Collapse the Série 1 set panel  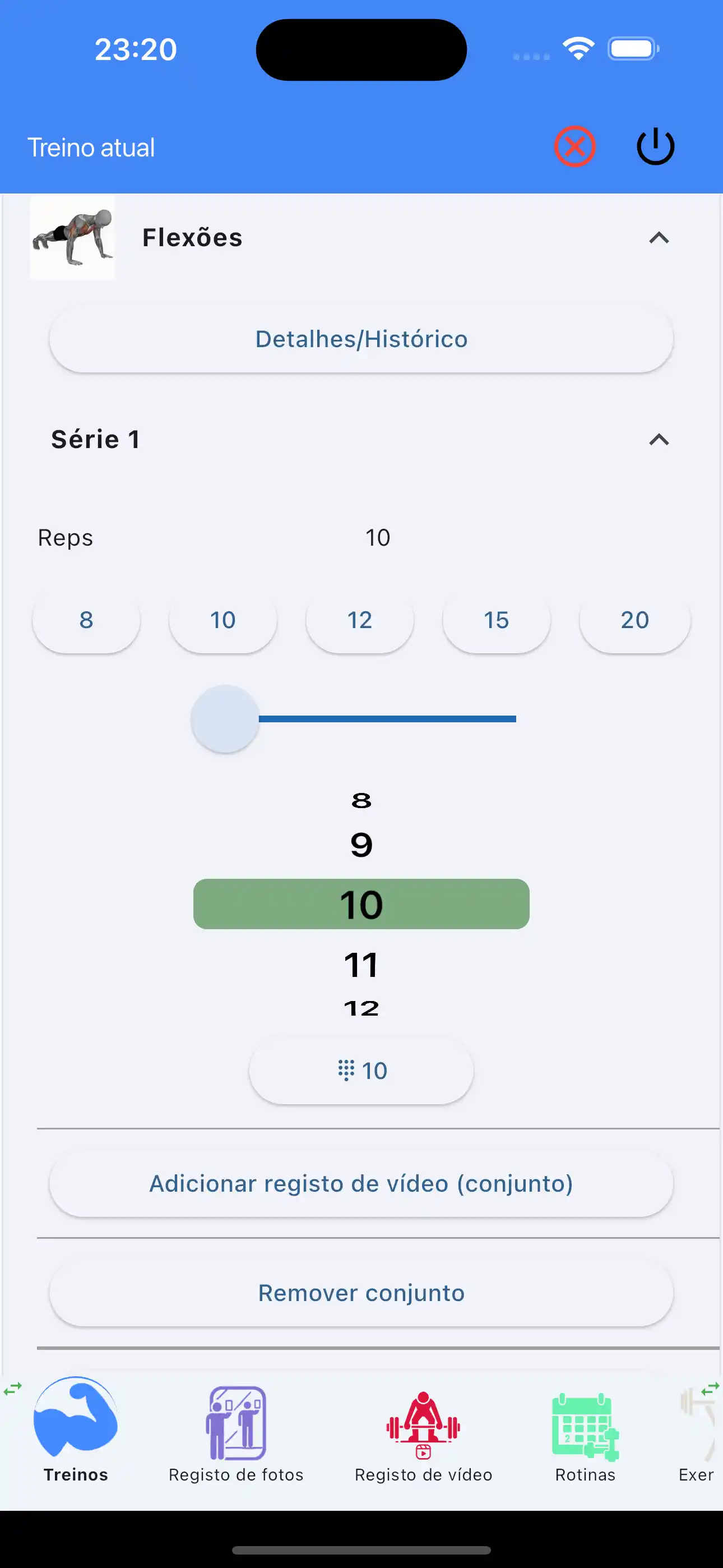(x=659, y=440)
